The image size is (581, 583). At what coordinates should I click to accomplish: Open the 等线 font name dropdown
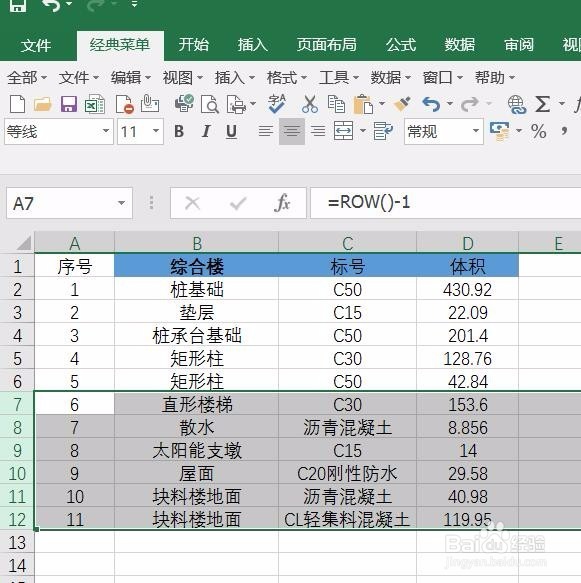[x=106, y=131]
